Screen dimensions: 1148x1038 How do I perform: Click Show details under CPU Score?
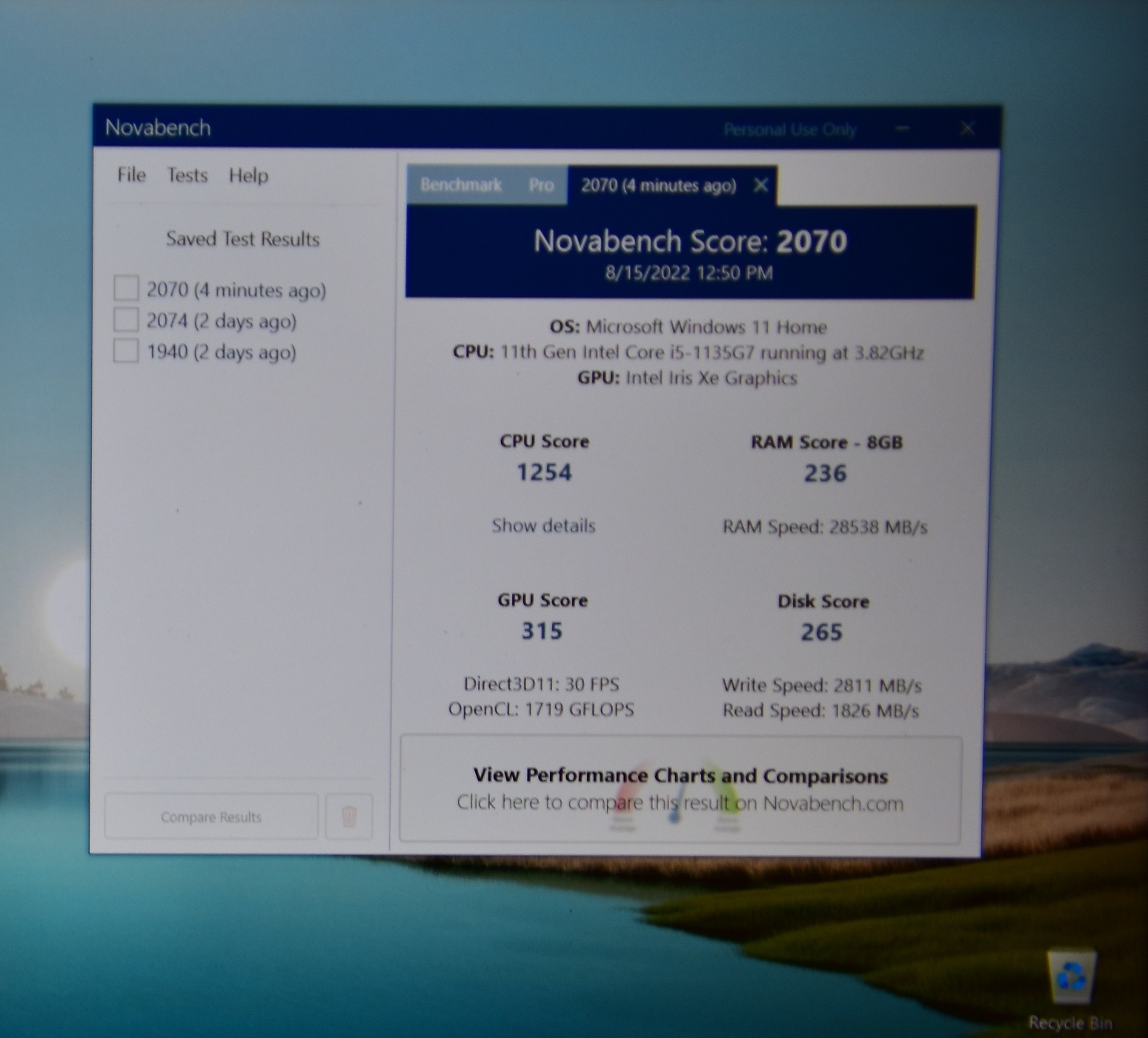tap(543, 526)
